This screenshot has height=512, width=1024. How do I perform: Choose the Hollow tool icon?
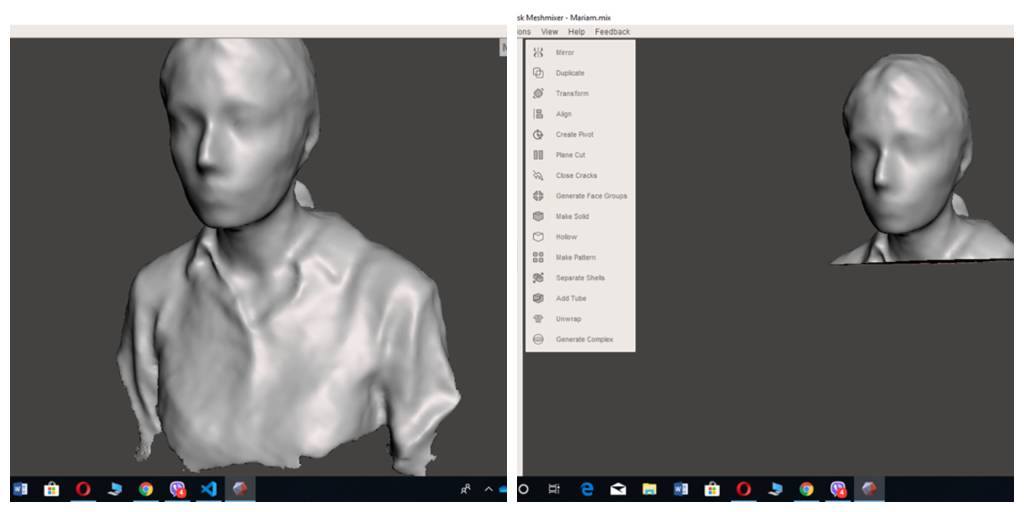(x=538, y=236)
